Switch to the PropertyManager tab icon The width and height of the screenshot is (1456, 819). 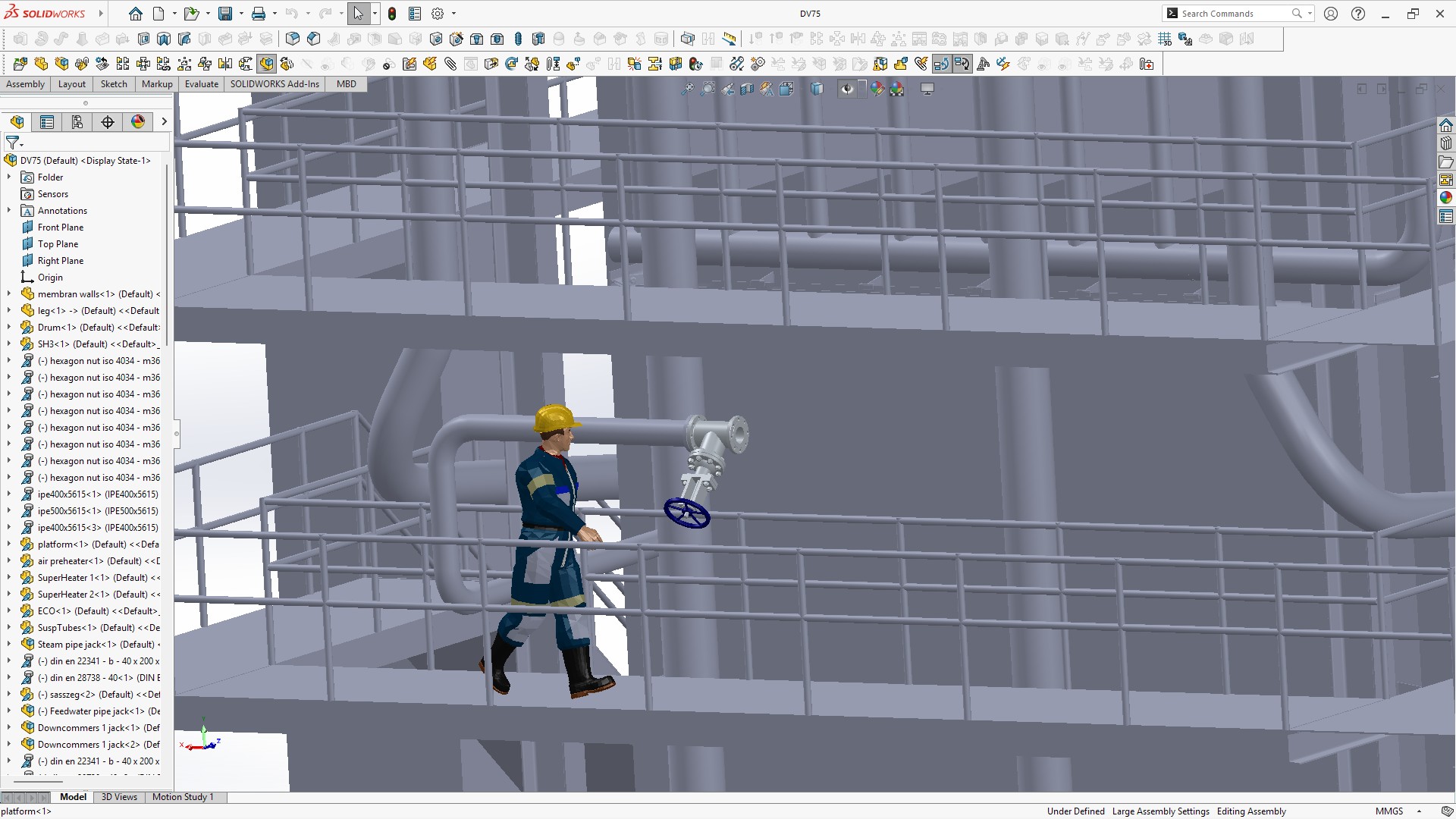[47, 122]
